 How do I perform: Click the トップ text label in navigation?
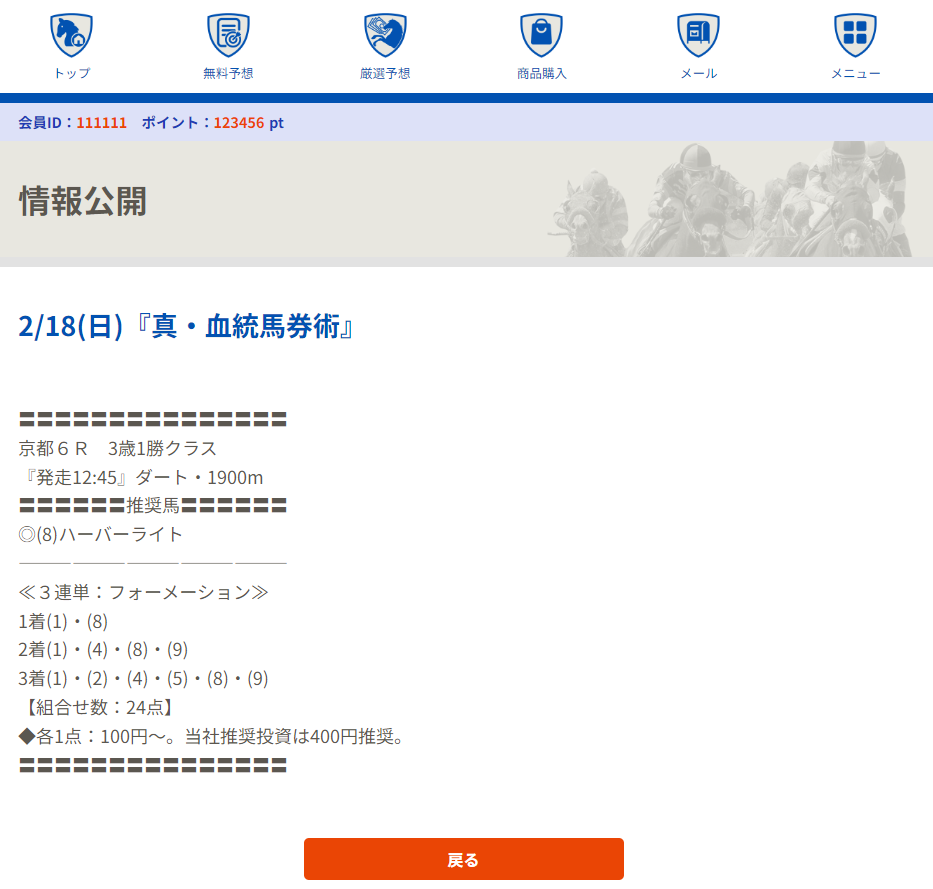point(71,73)
